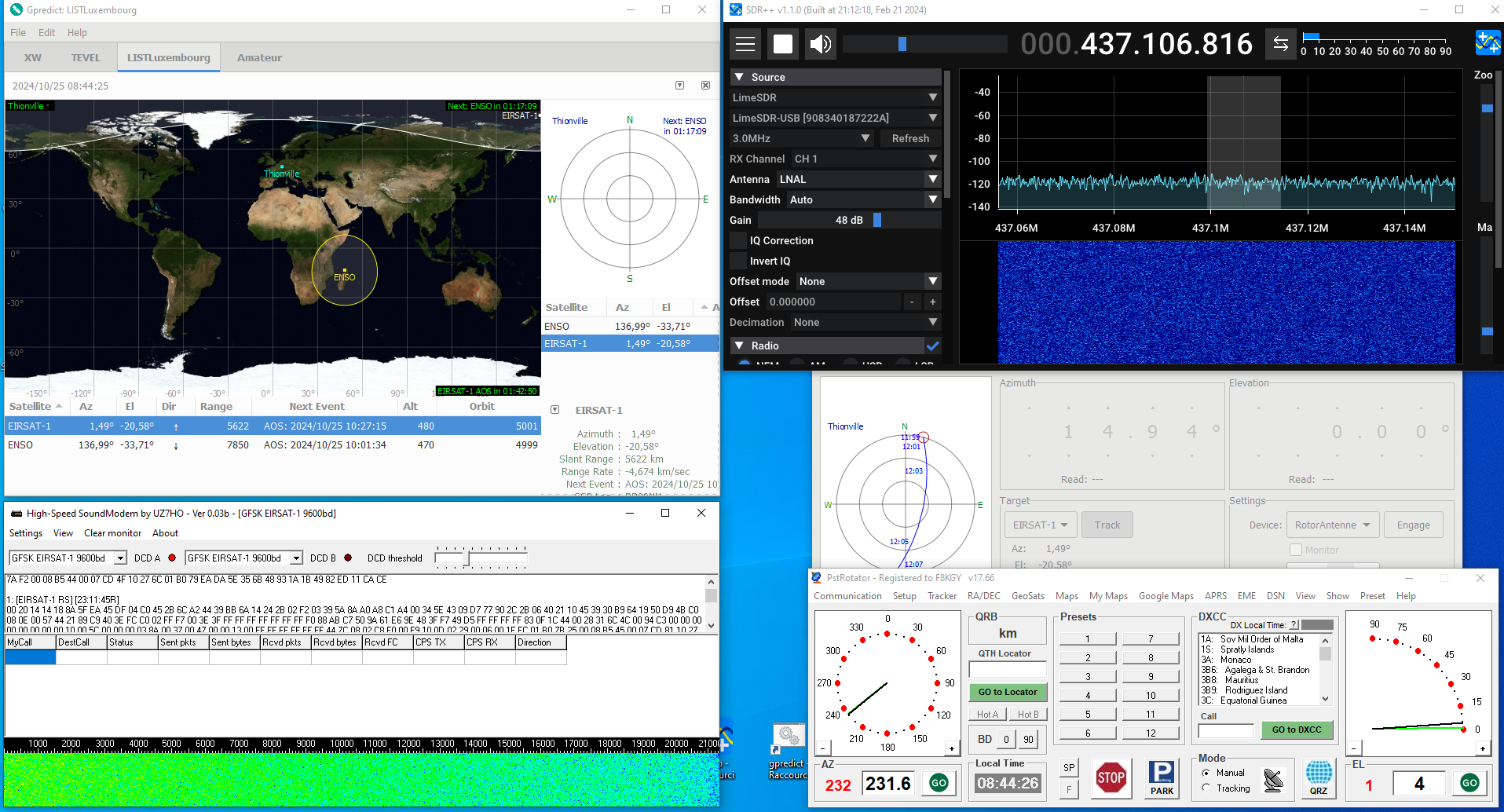This screenshot has height=812, width=1504.
Task: Click the F button below SP
Action: point(1069,789)
